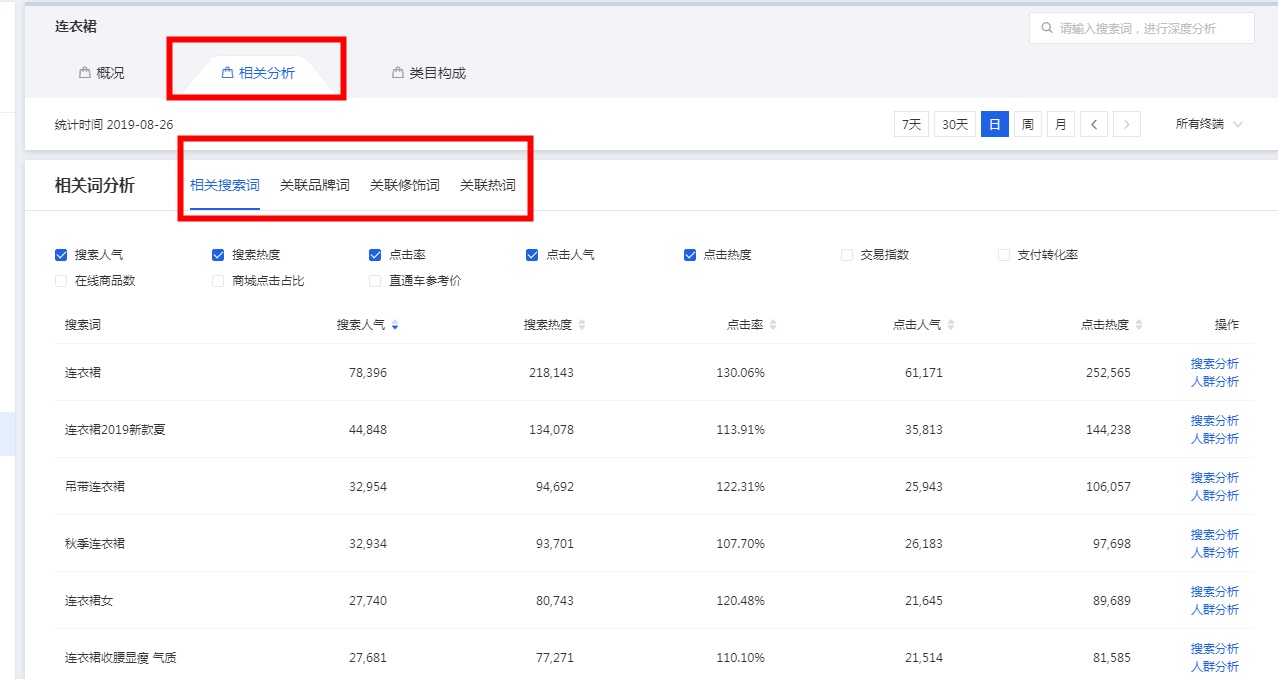Open 搜索分析 for 吊带连衣裙 row
Image resolution: width=1278 pixels, height=679 pixels.
click(1214, 478)
